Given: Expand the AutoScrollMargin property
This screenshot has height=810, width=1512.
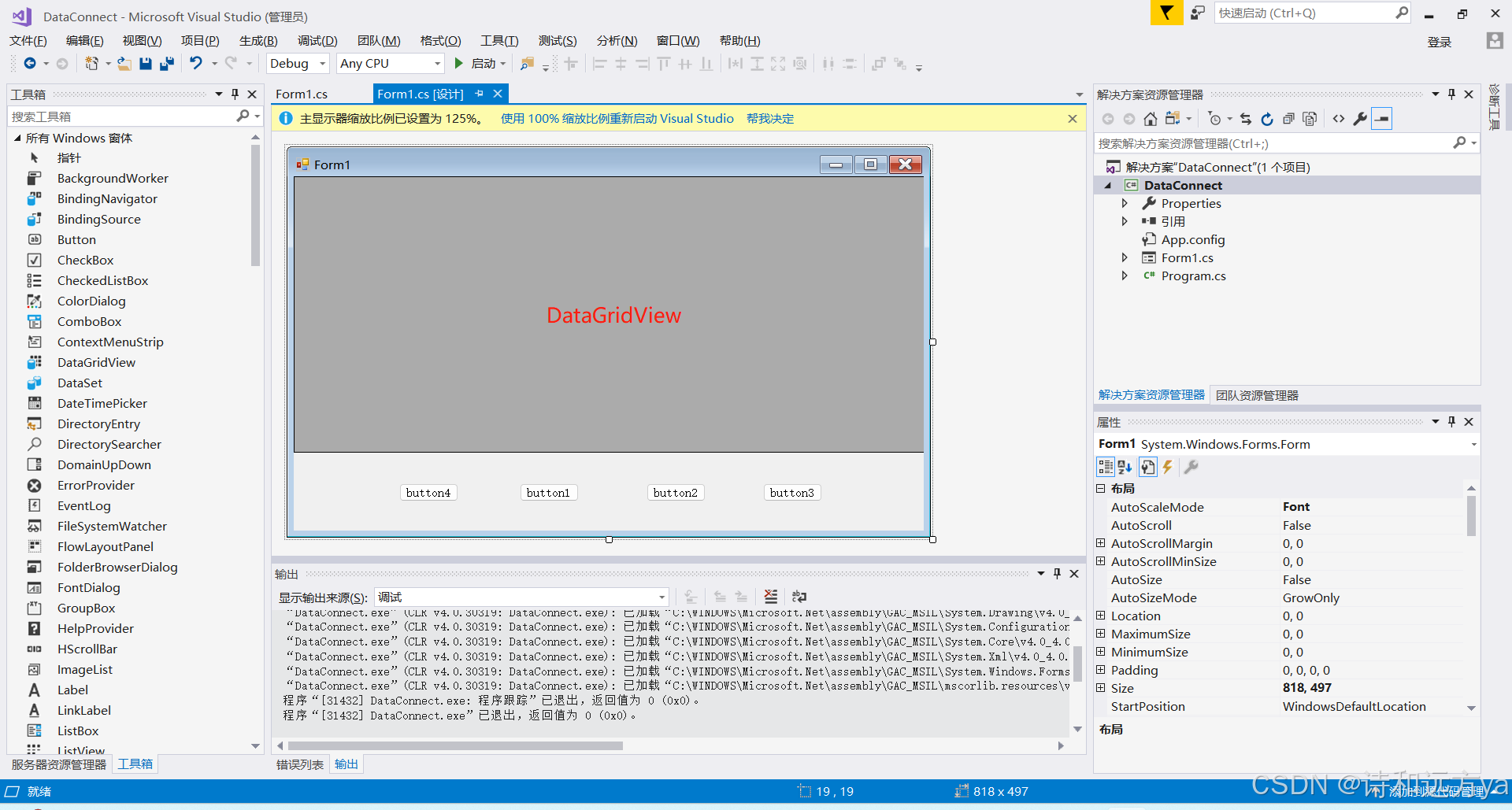Looking at the screenshot, I should (1101, 543).
